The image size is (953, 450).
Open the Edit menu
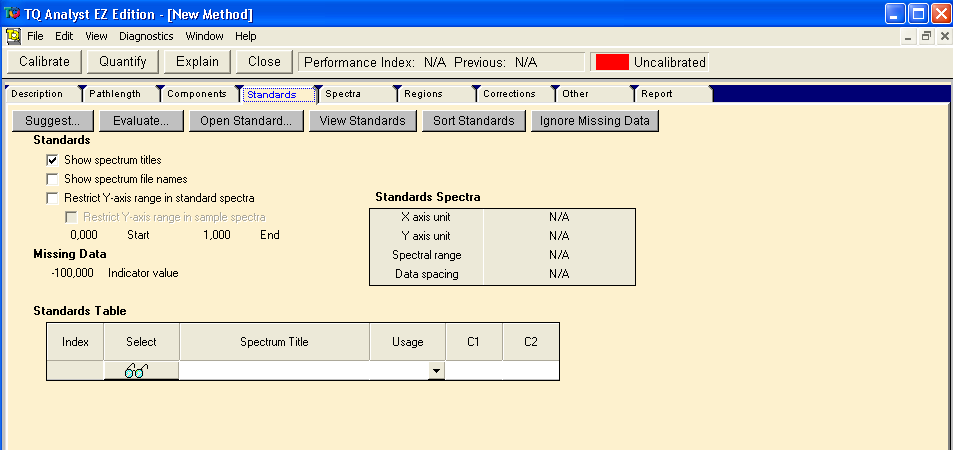point(64,36)
